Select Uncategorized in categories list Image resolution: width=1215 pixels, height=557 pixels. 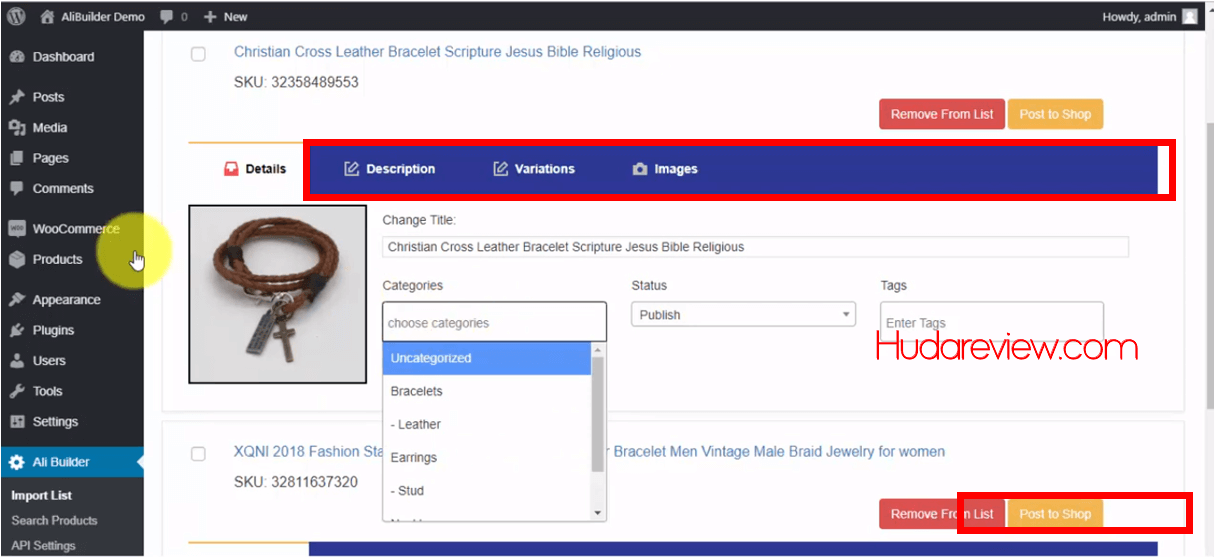[487, 358]
